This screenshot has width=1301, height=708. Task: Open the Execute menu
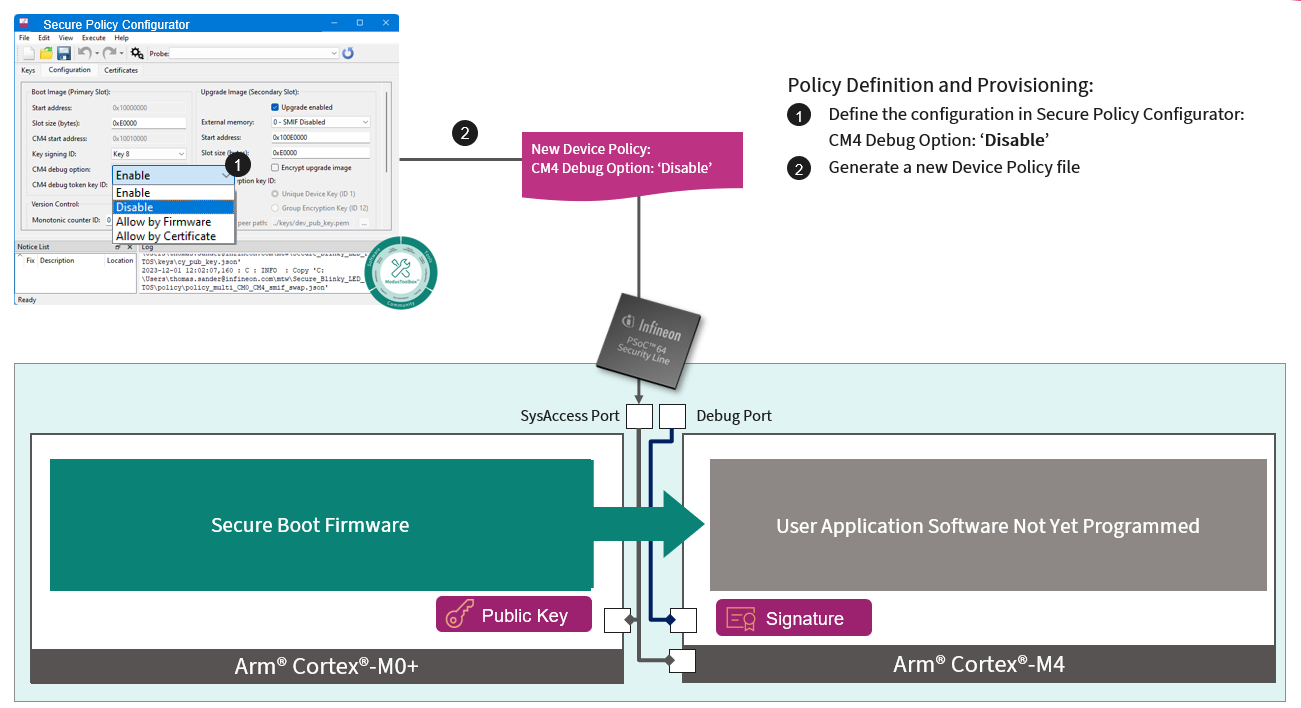[x=93, y=38]
